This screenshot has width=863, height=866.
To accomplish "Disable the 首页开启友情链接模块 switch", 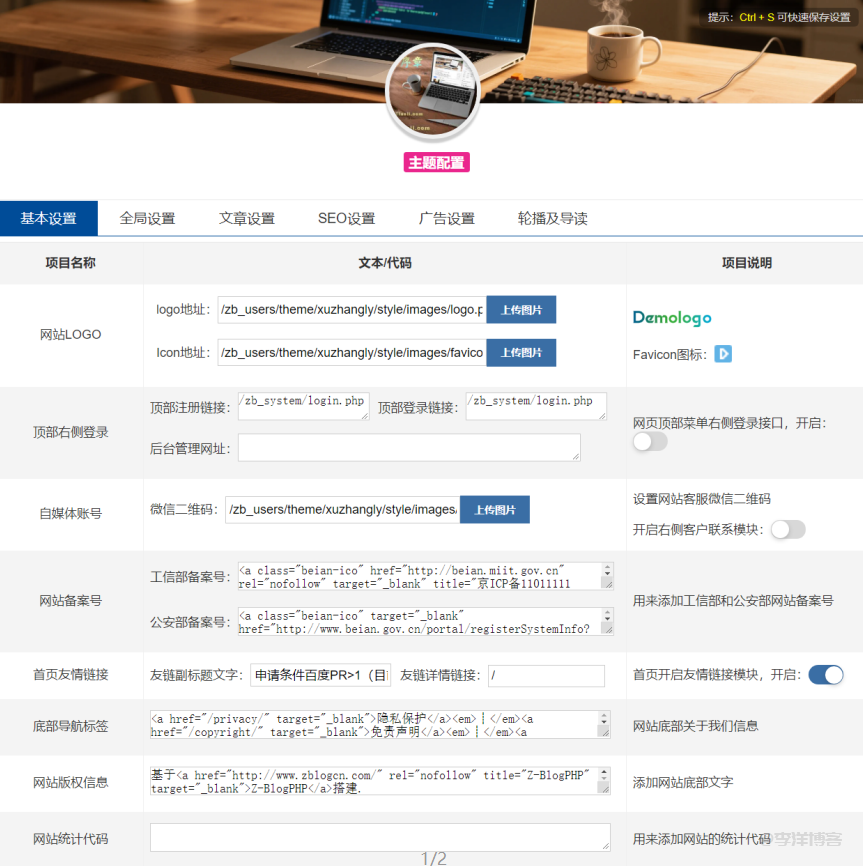I will [x=825, y=675].
